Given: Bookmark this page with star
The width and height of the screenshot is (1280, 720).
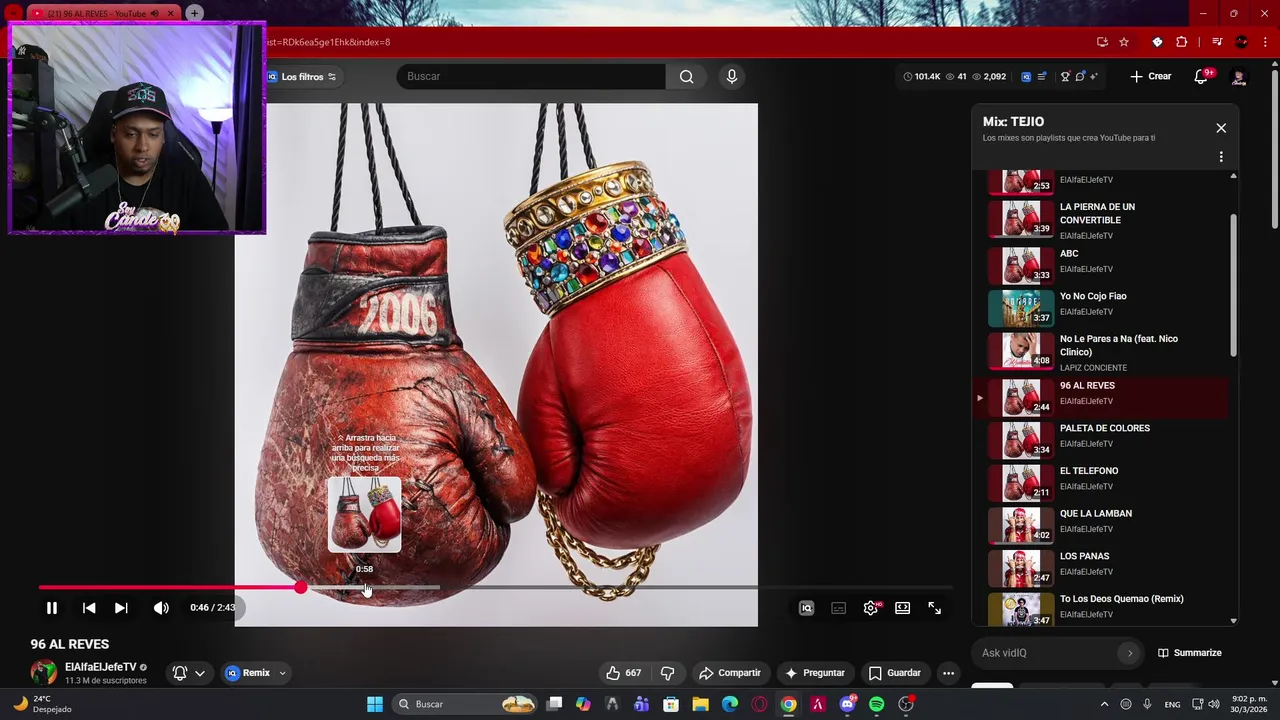Looking at the screenshot, I should pos(1124,42).
